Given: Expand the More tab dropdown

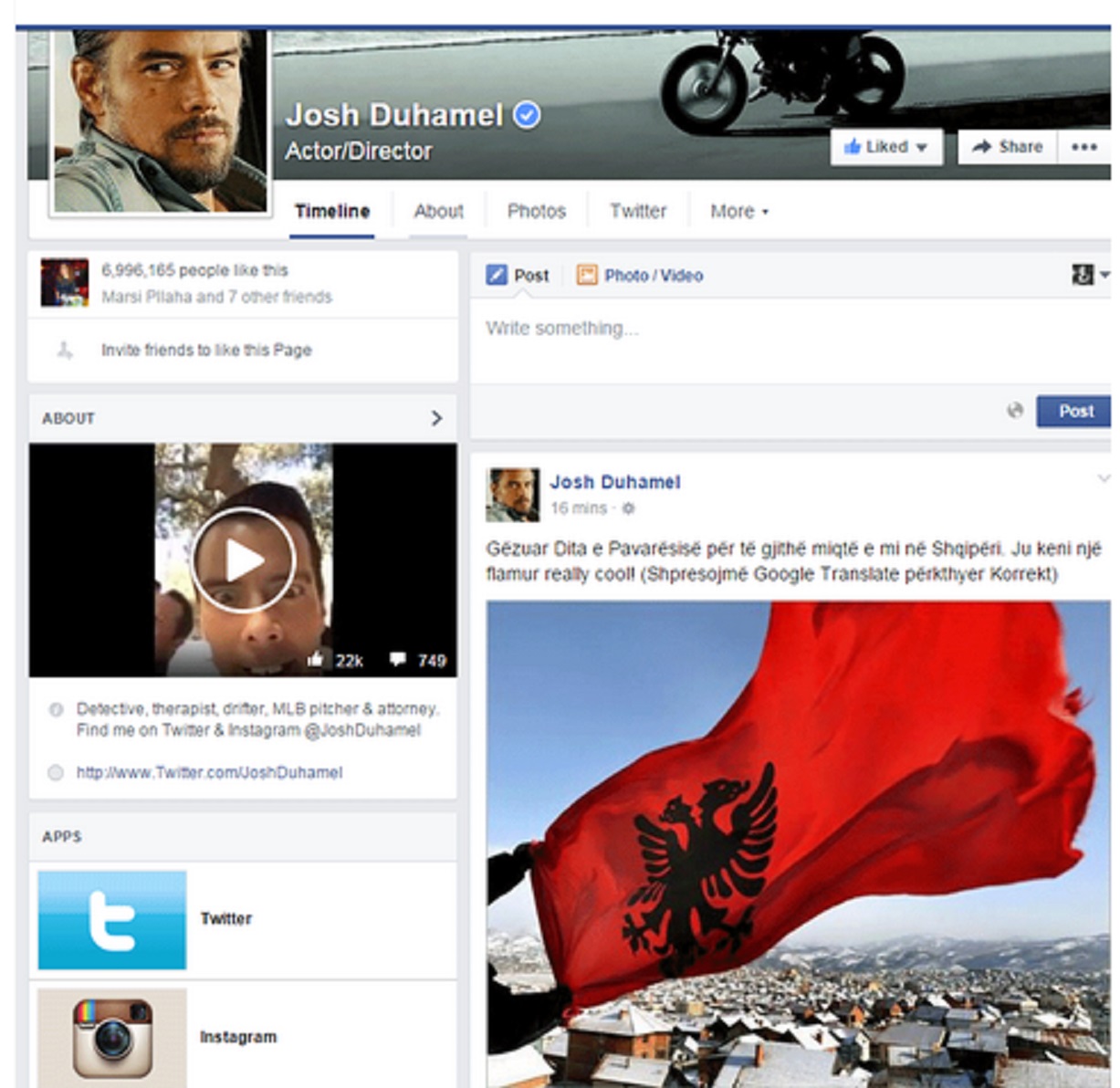Looking at the screenshot, I should [x=738, y=212].
